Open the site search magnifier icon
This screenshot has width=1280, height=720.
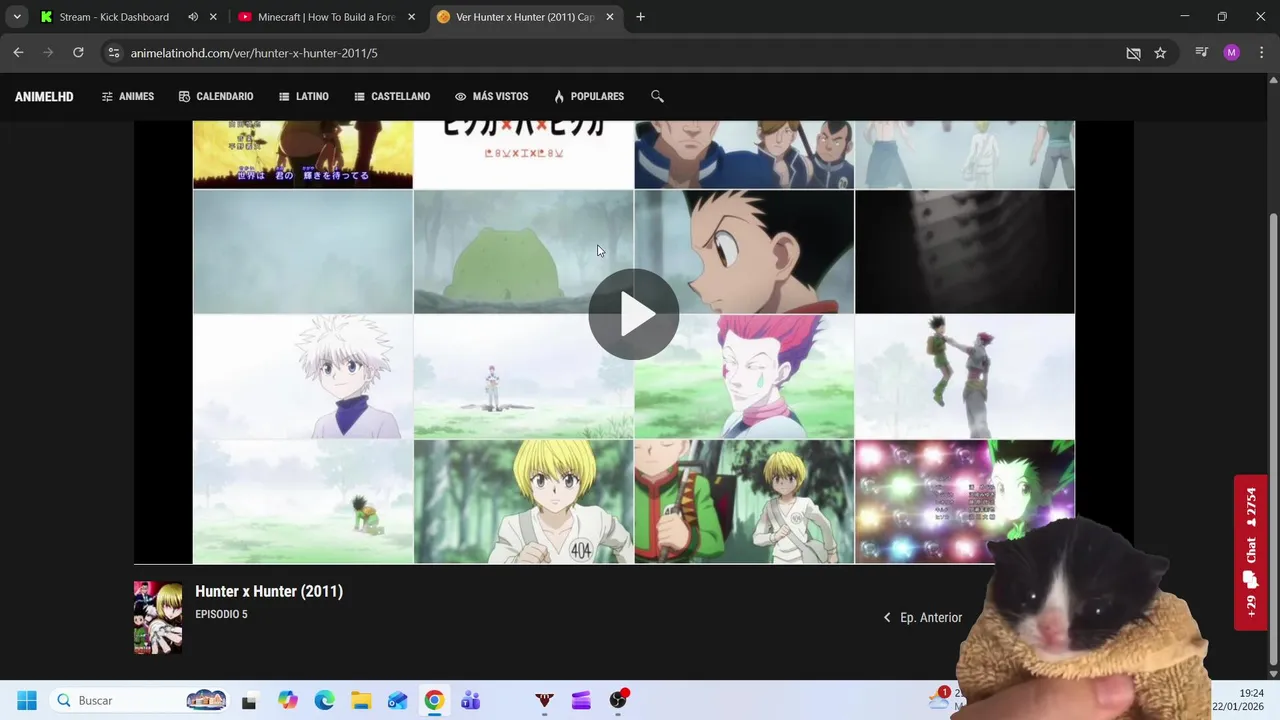(657, 96)
